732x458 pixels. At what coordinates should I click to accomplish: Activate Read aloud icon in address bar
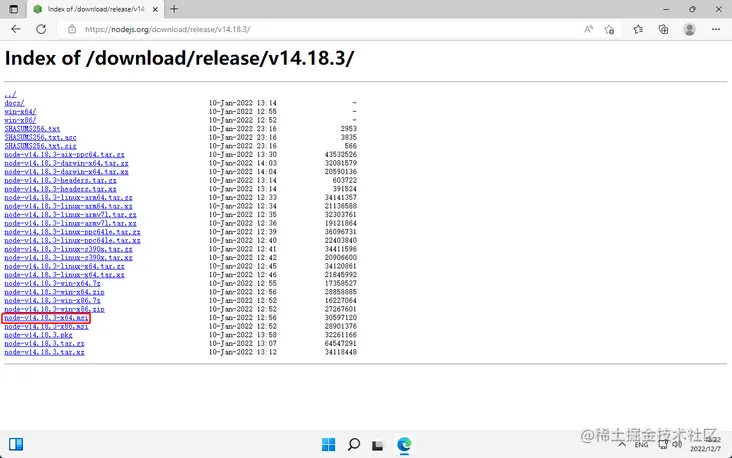(x=588, y=29)
